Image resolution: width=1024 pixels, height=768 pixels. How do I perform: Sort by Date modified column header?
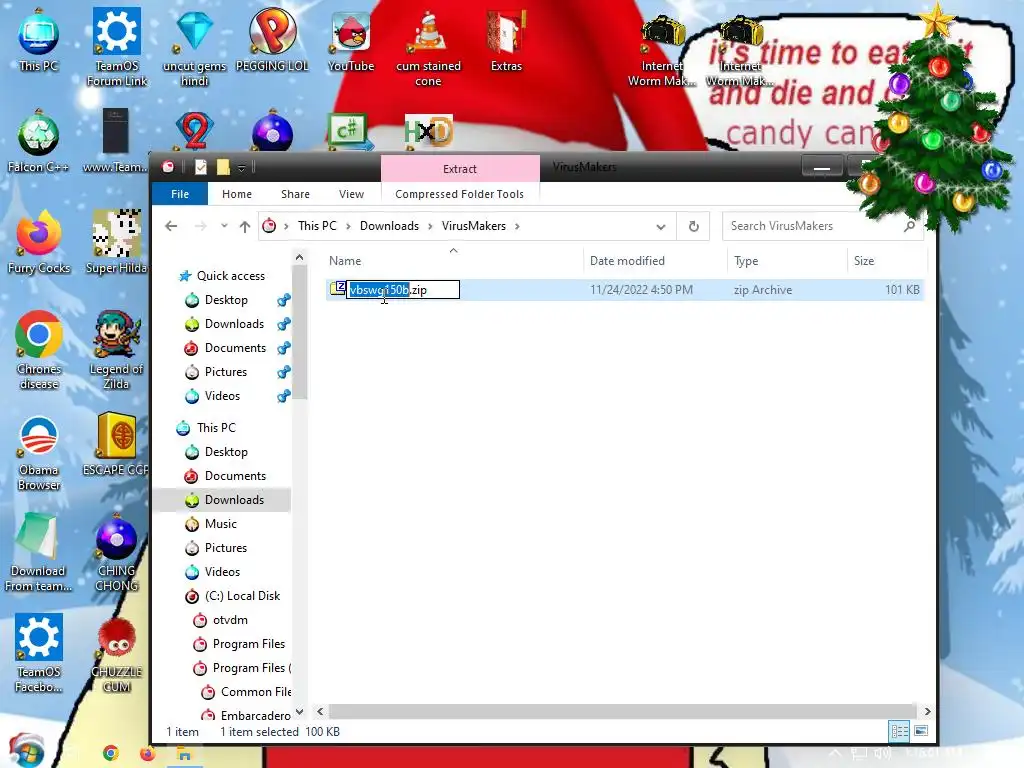(x=655, y=261)
